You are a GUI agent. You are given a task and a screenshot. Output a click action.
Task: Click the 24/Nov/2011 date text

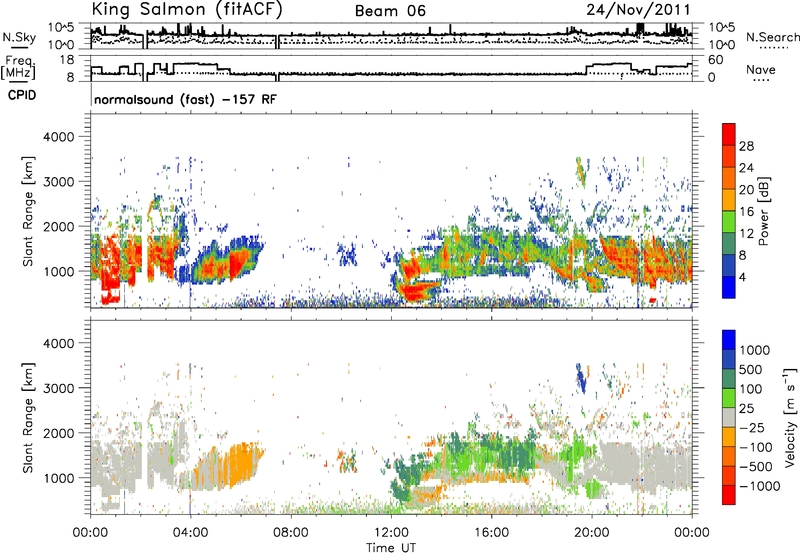tap(638, 9)
